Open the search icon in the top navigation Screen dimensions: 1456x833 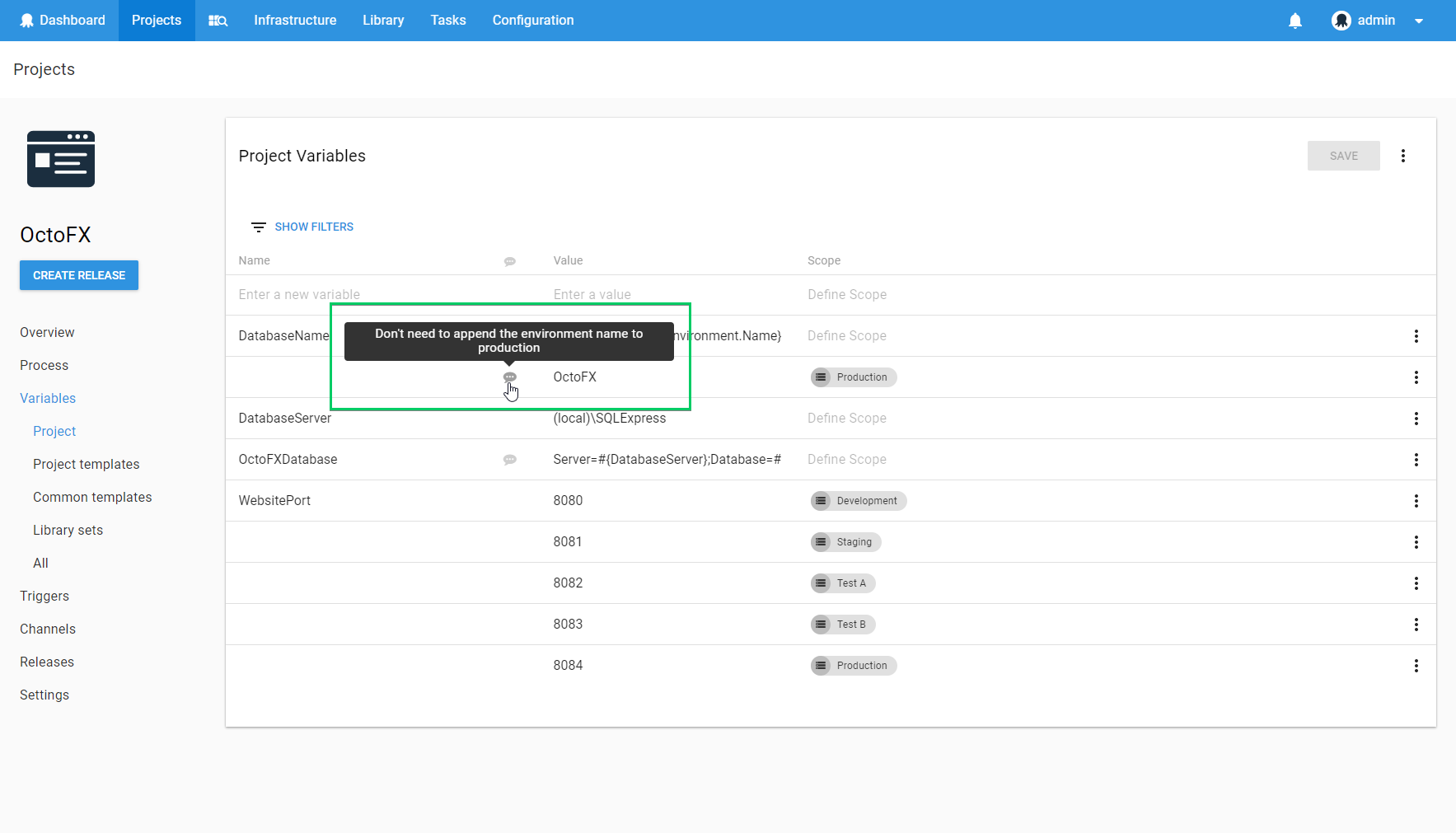point(218,21)
